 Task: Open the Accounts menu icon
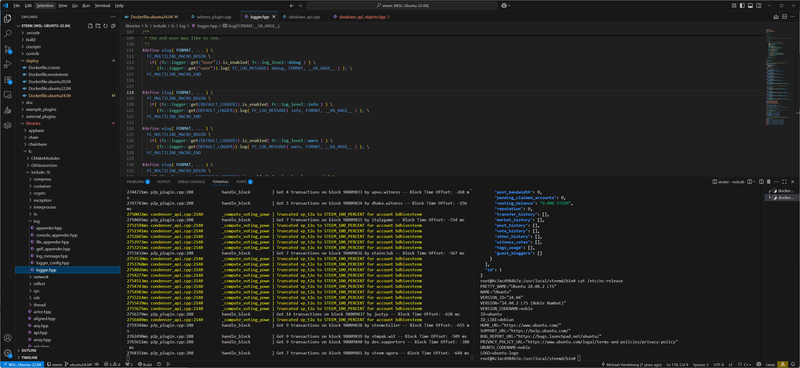[8, 338]
